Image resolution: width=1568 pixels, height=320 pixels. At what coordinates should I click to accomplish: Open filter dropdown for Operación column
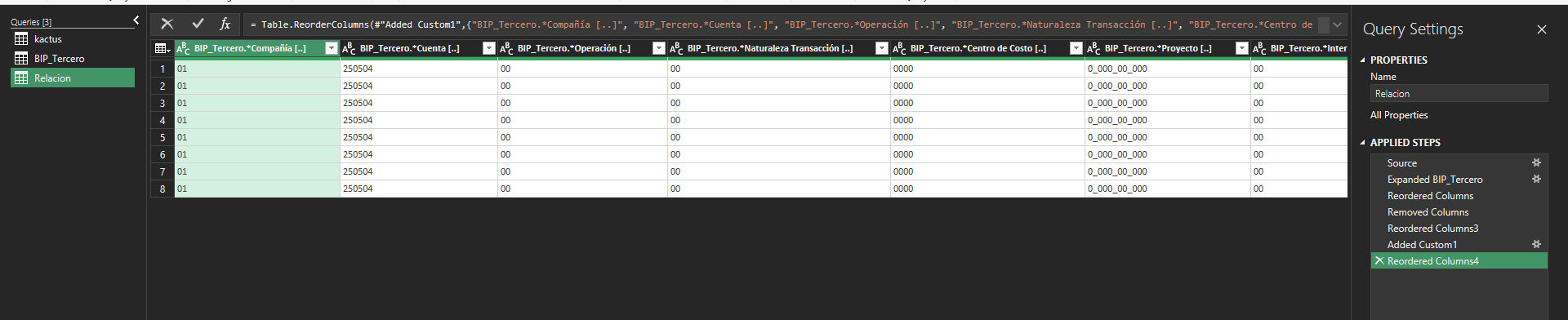click(658, 49)
